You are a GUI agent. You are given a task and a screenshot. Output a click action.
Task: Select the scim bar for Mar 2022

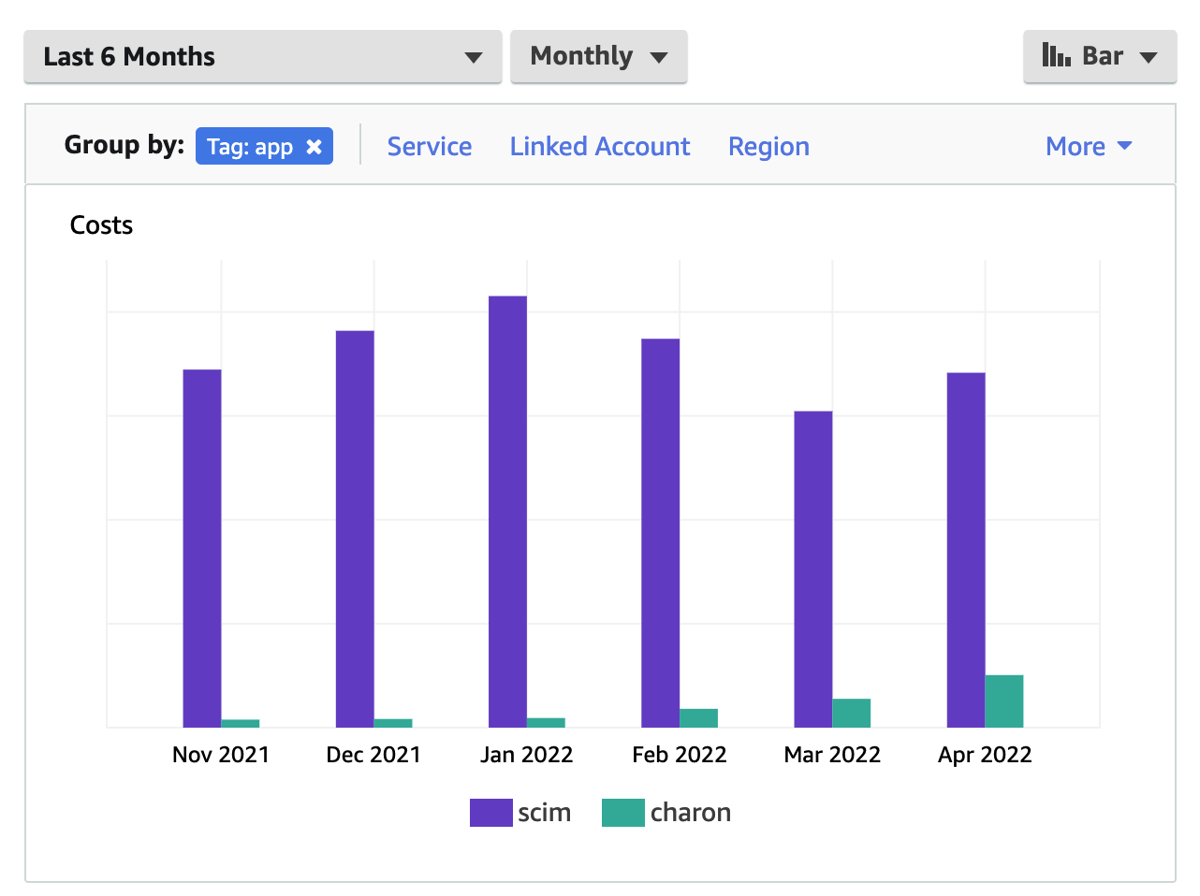point(813,569)
